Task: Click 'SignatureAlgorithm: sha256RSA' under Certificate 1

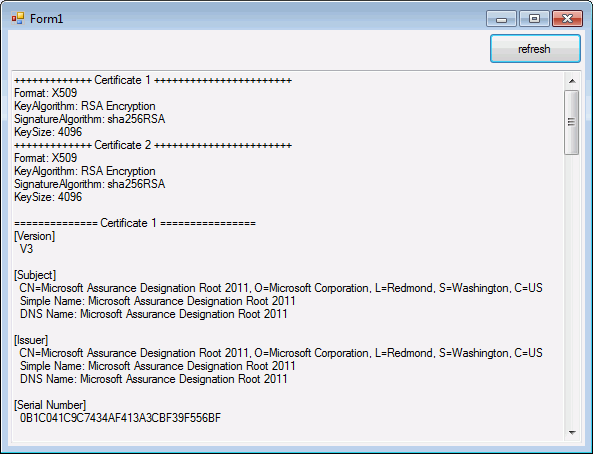Action: coord(90,119)
